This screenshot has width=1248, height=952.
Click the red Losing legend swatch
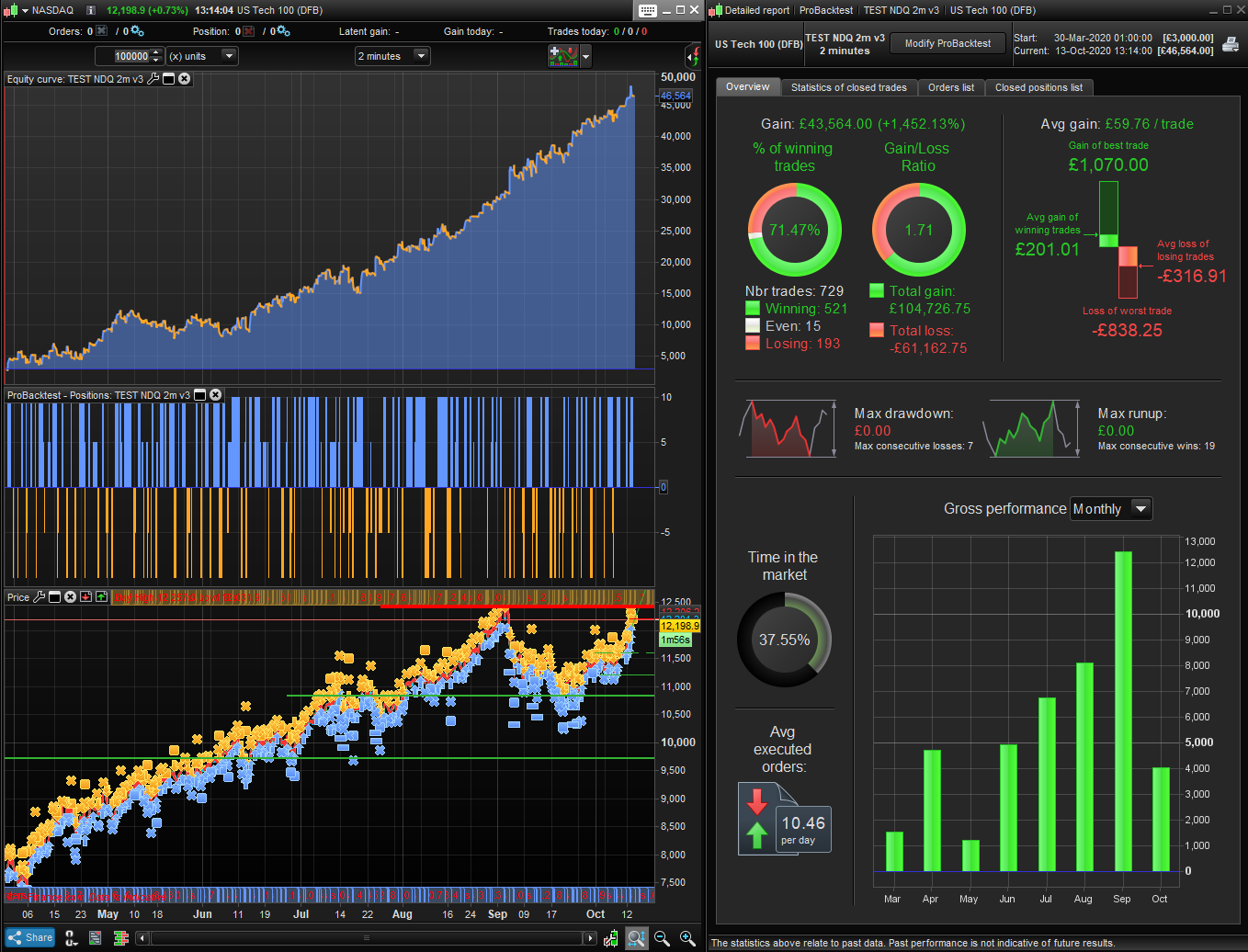[x=753, y=343]
